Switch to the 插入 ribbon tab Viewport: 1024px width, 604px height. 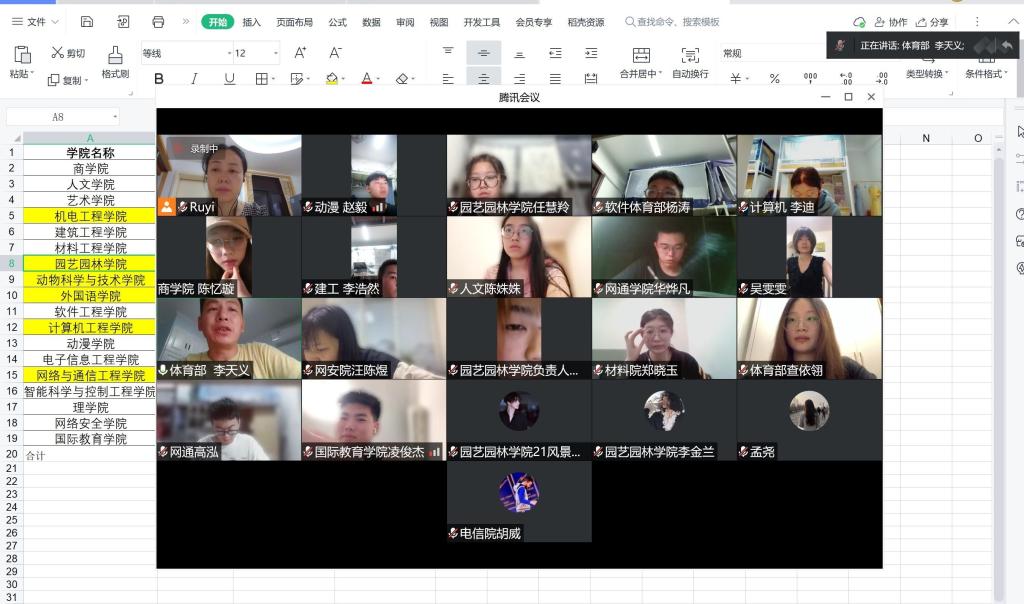[252, 22]
